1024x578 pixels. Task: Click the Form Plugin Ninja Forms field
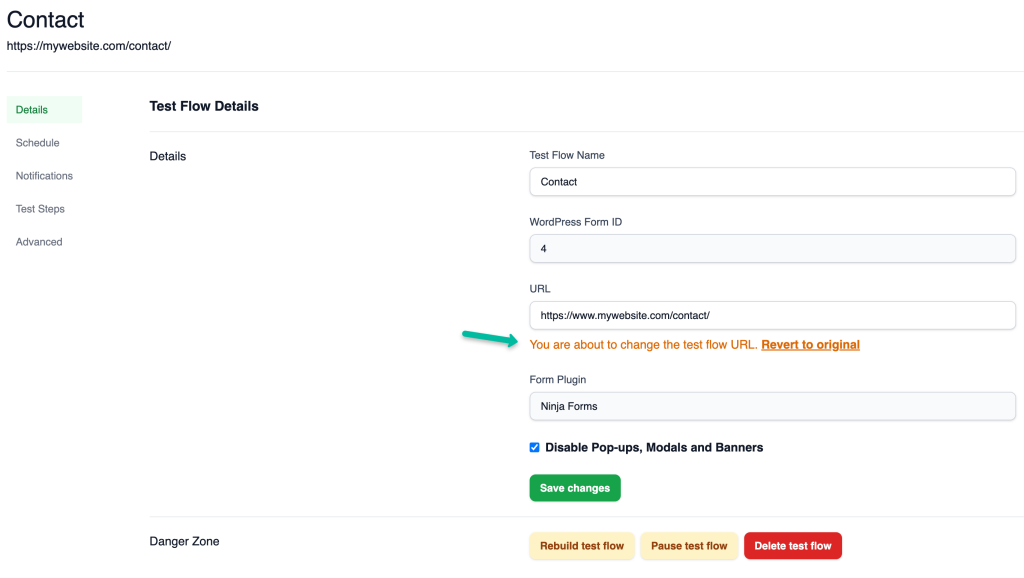772,406
